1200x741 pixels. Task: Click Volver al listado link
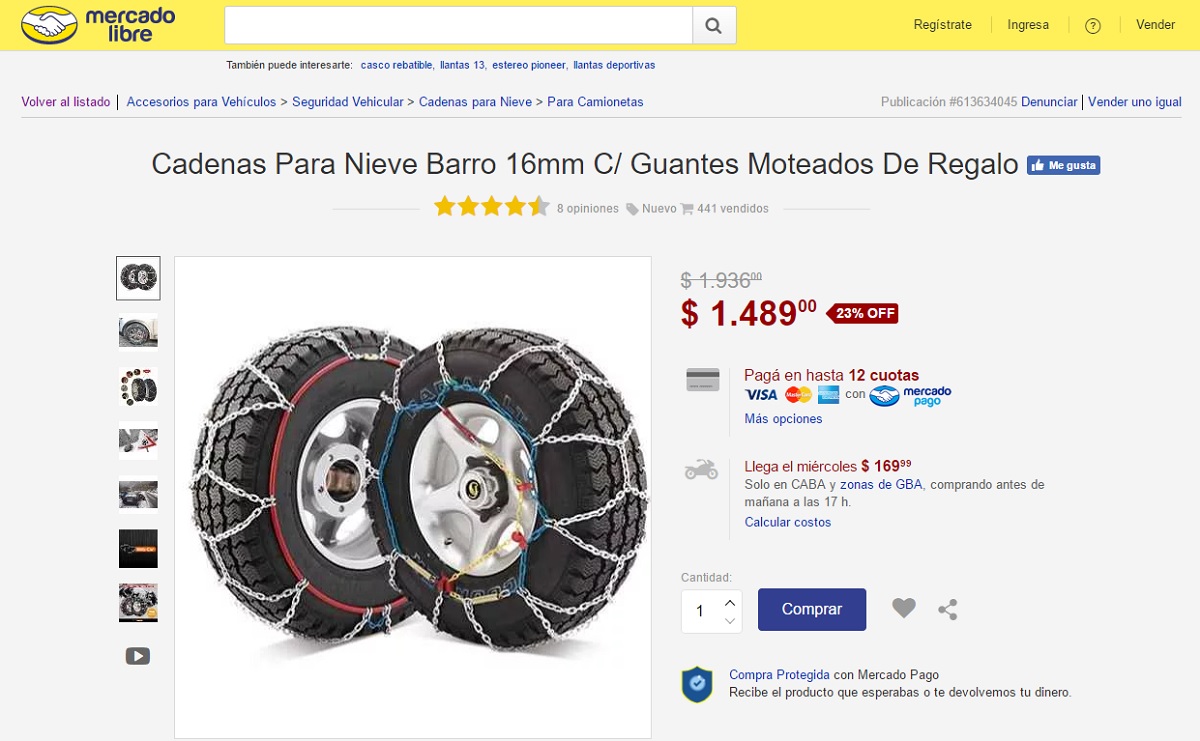[66, 102]
